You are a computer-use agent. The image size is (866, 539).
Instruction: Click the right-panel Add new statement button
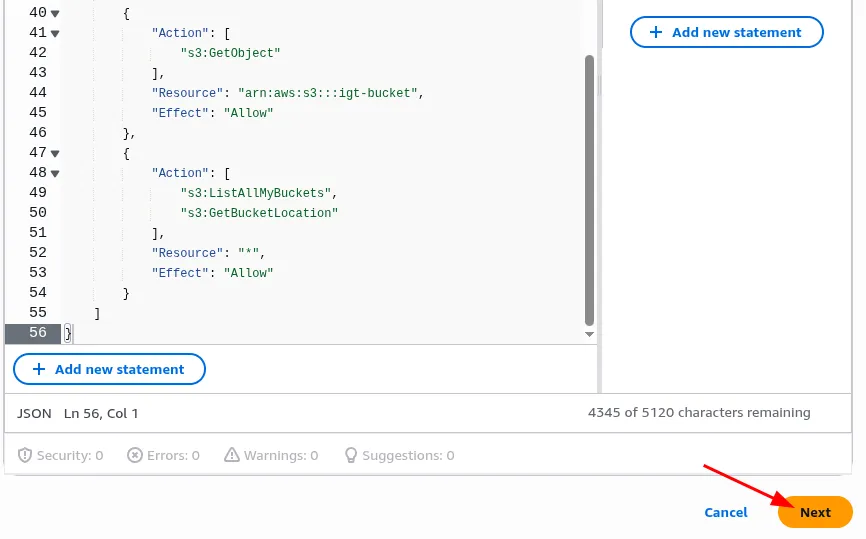726,32
